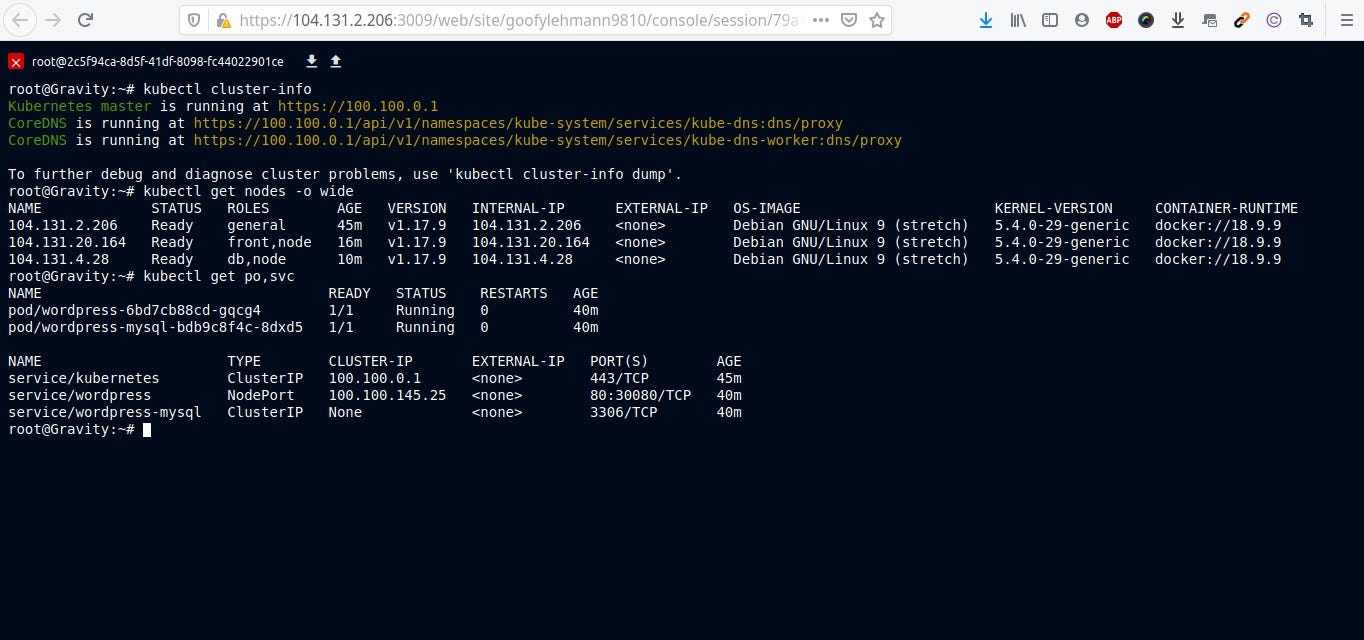
Task: Toggle the sidebar view icon
Action: [x=1050, y=20]
